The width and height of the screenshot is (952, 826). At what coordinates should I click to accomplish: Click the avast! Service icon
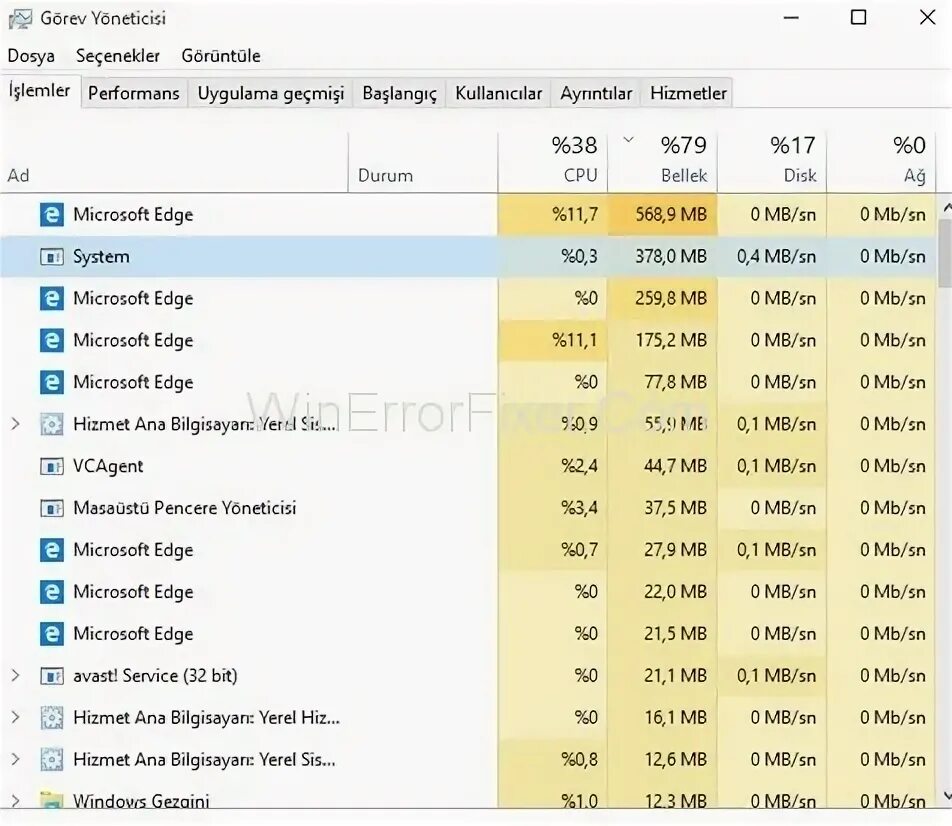point(52,676)
